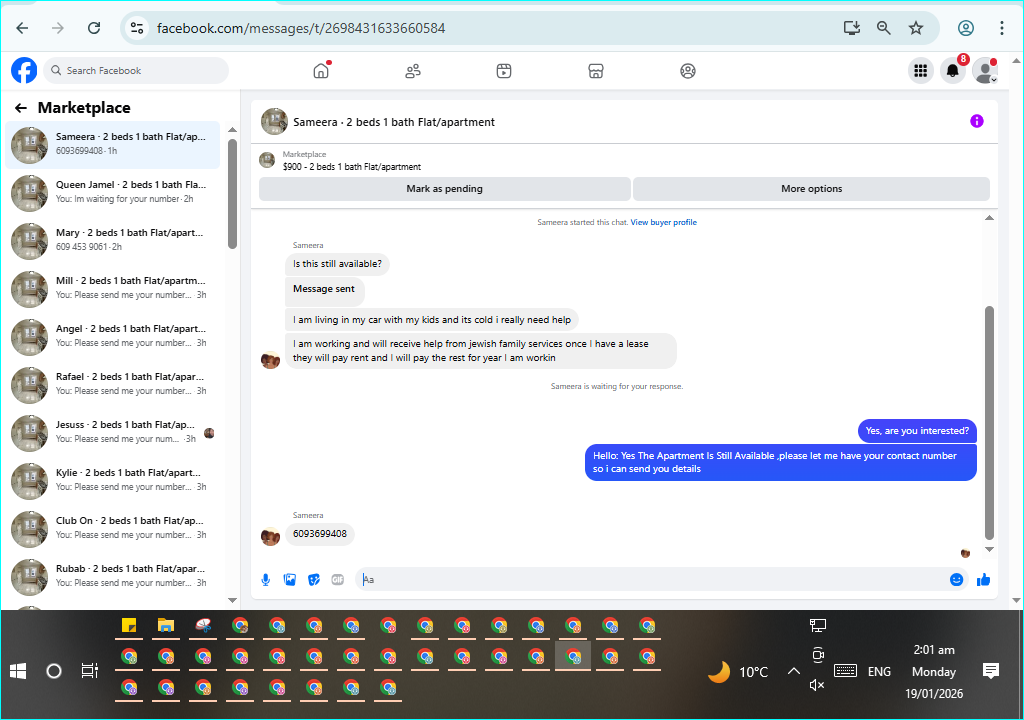This screenshot has height=720, width=1024.
Task: Show hidden tray icons chevron
Action: pyautogui.click(x=793, y=671)
